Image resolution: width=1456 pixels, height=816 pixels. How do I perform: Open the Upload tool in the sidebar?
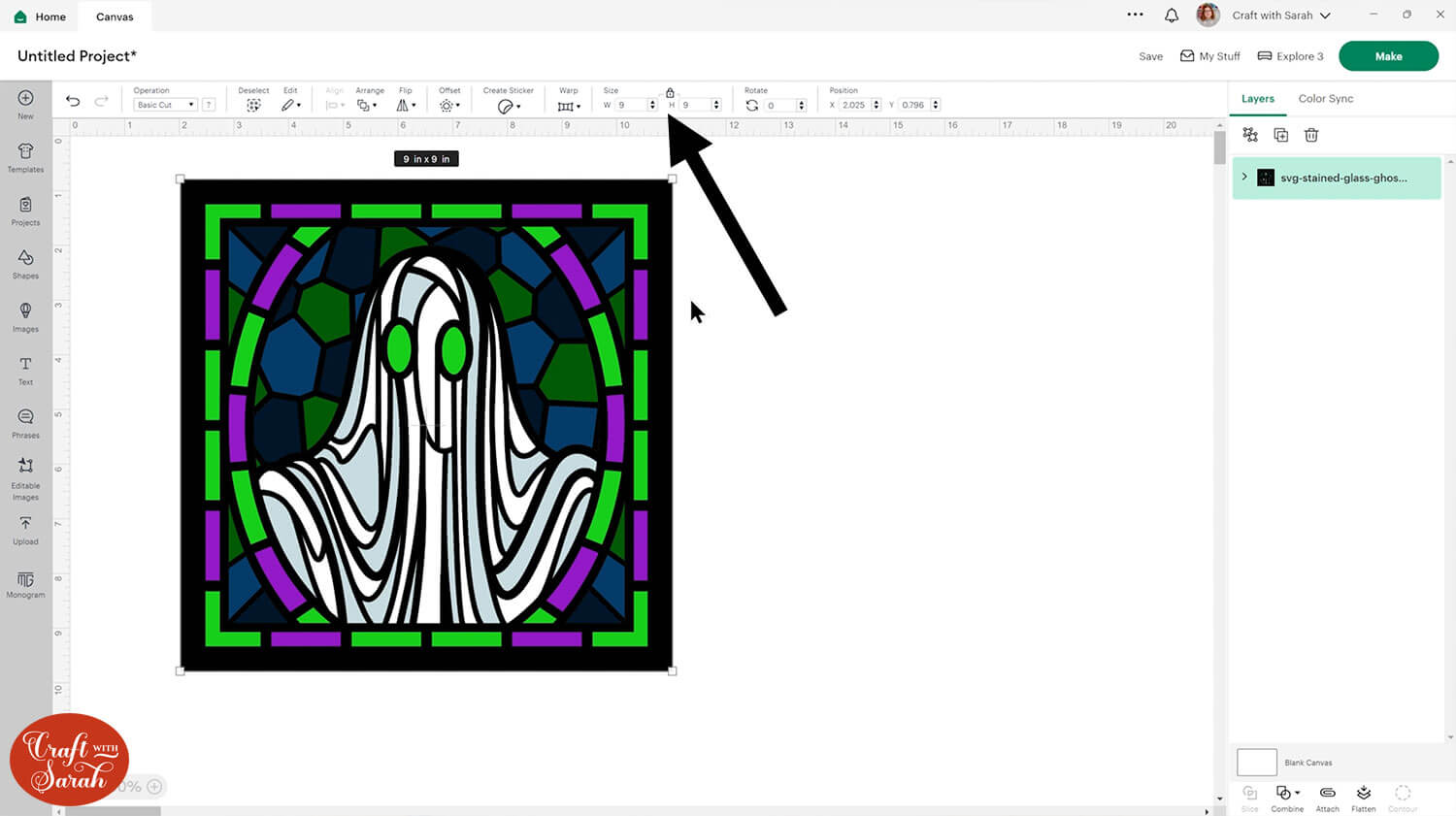(x=25, y=529)
